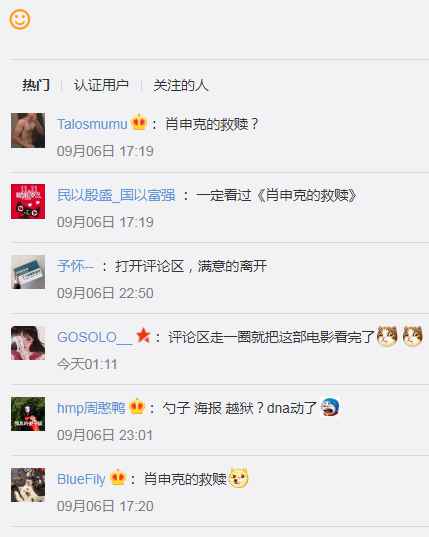
Task: Click the GOSOLO__ username link
Action: click(x=94, y=337)
